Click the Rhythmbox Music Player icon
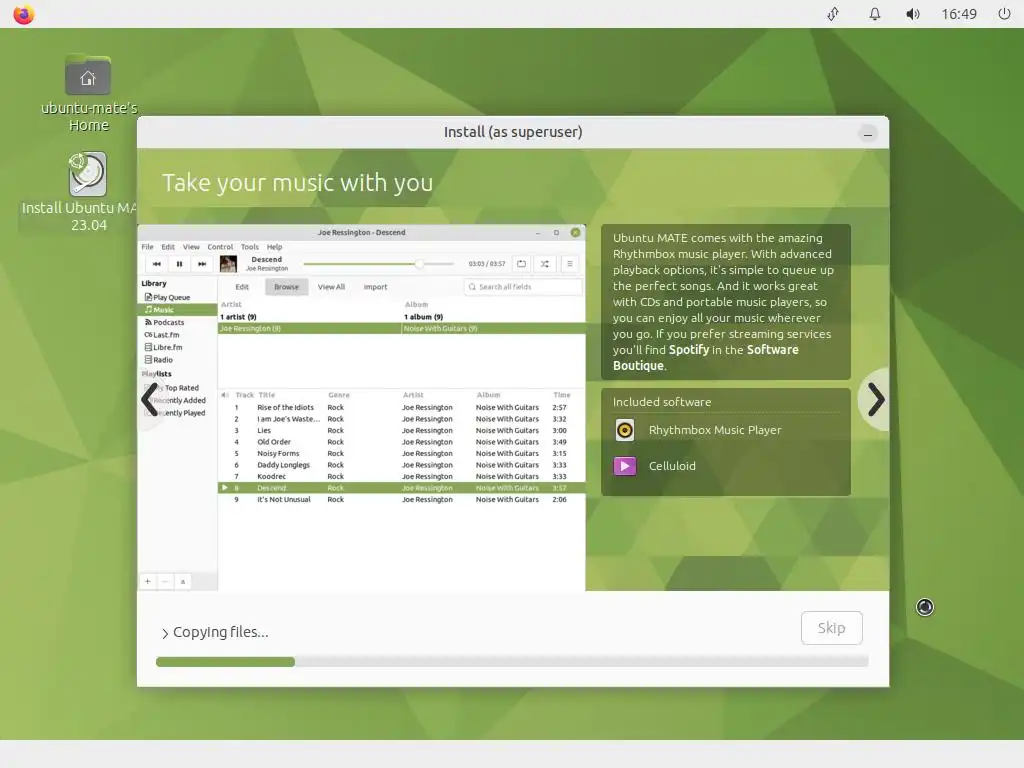This screenshot has width=1024, height=768. point(625,430)
